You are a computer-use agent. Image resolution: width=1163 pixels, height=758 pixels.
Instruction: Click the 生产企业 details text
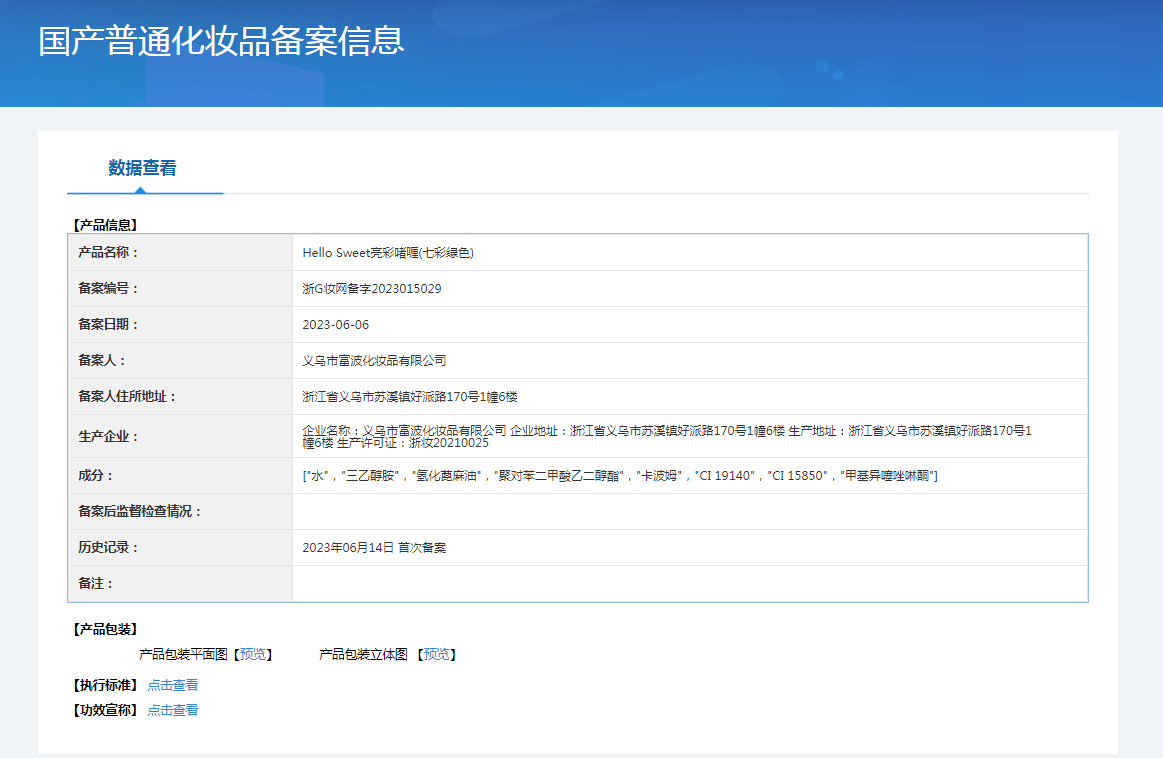click(x=667, y=436)
